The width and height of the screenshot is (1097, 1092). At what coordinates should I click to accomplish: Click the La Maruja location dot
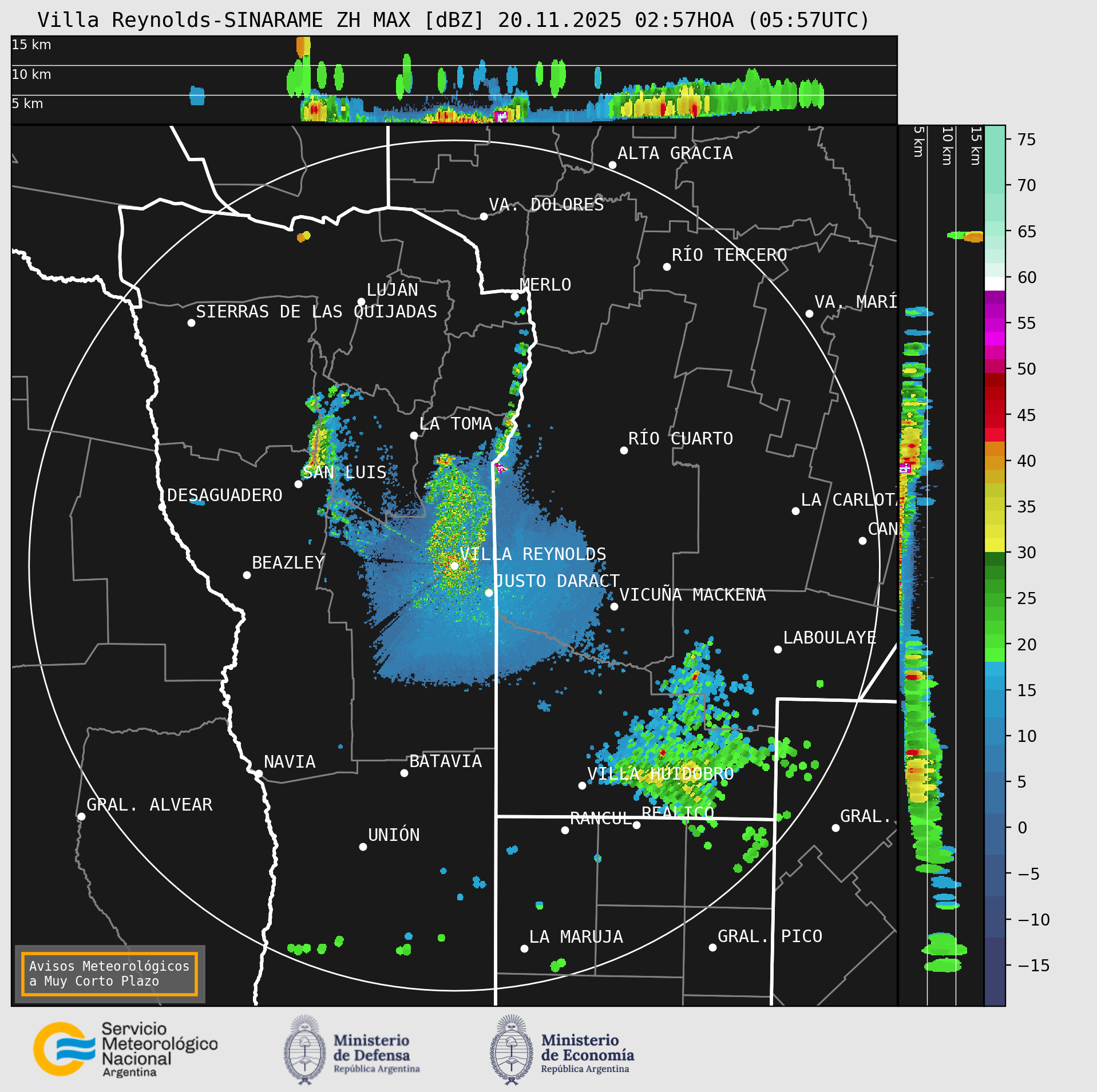tap(524, 948)
